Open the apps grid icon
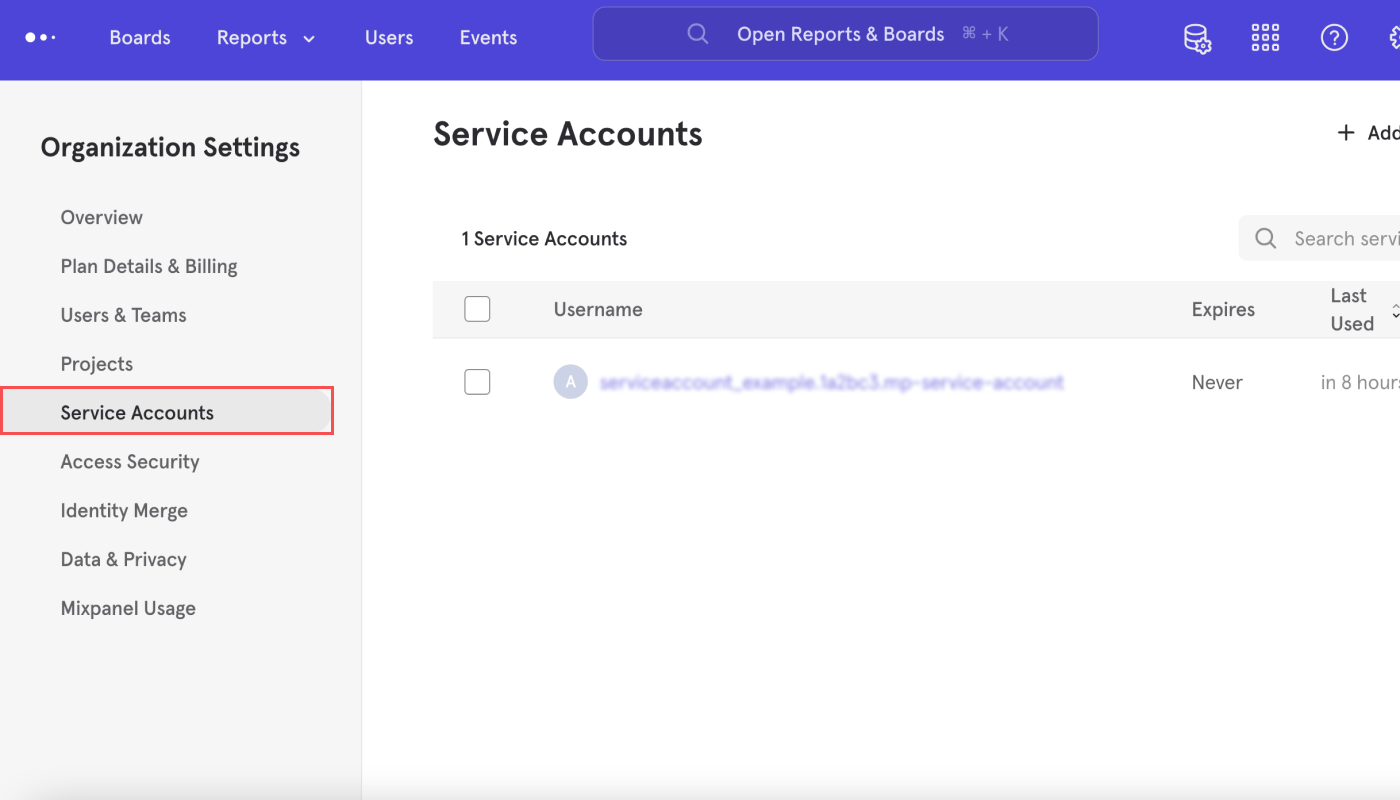This screenshot has height=800, width=1400. coord(1265,38)
